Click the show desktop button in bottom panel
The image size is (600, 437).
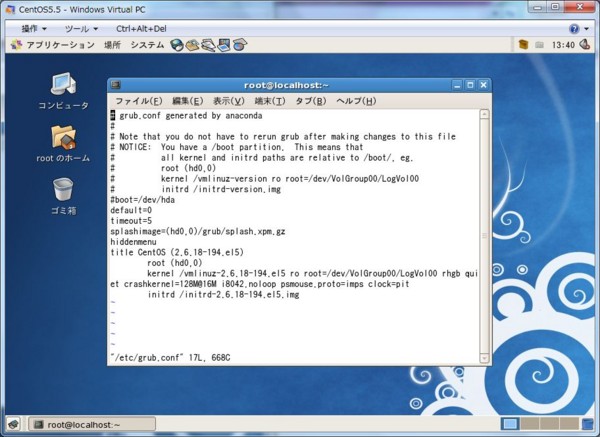14,424
